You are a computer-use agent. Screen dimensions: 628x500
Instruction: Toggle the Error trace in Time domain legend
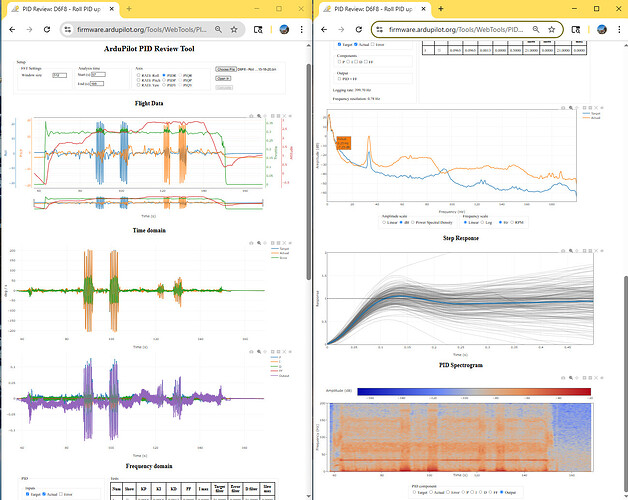point(280,258)
